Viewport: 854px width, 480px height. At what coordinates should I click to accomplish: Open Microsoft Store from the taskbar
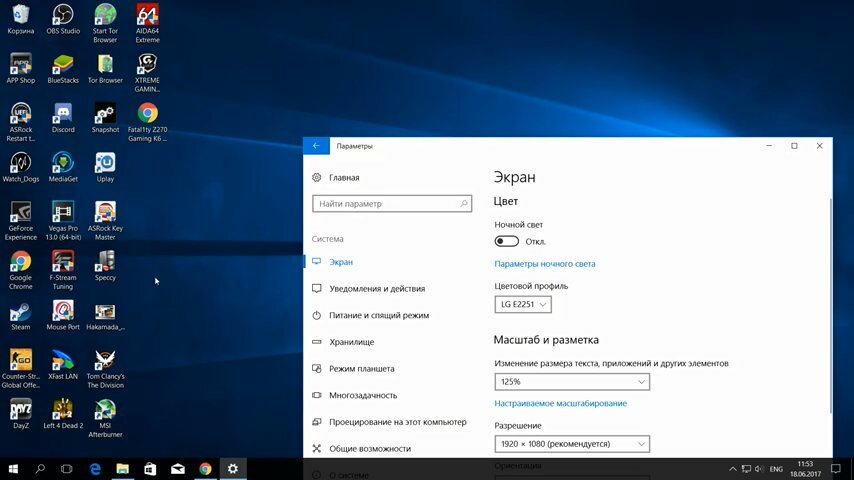pos(150,469)
